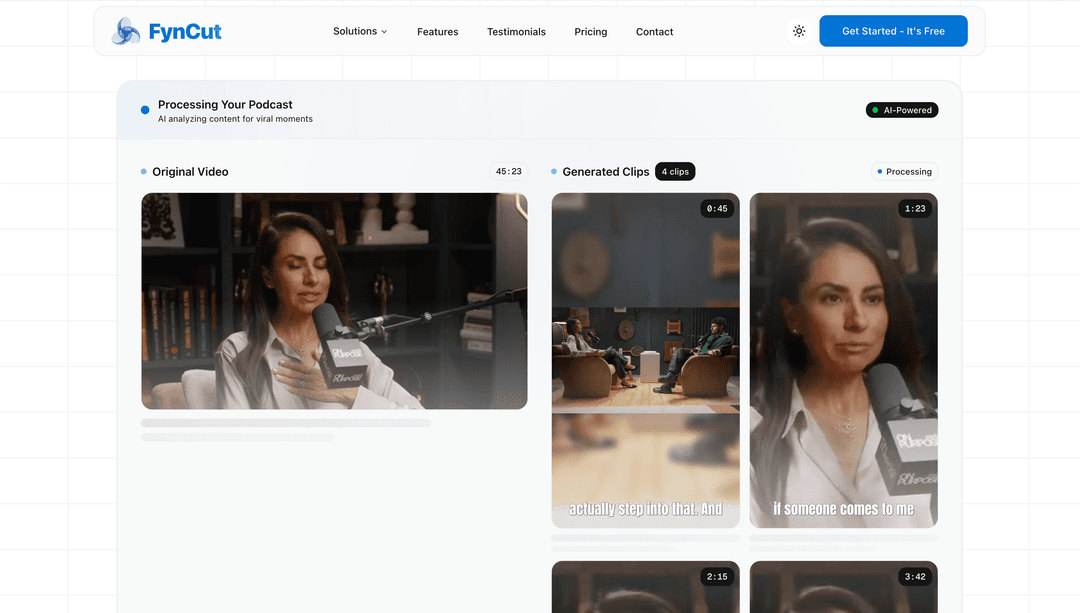The width and height of the screenshot is (1080, 613).
Task: Expand the Solutions dropdown
Action: click(x=360, y=31)
